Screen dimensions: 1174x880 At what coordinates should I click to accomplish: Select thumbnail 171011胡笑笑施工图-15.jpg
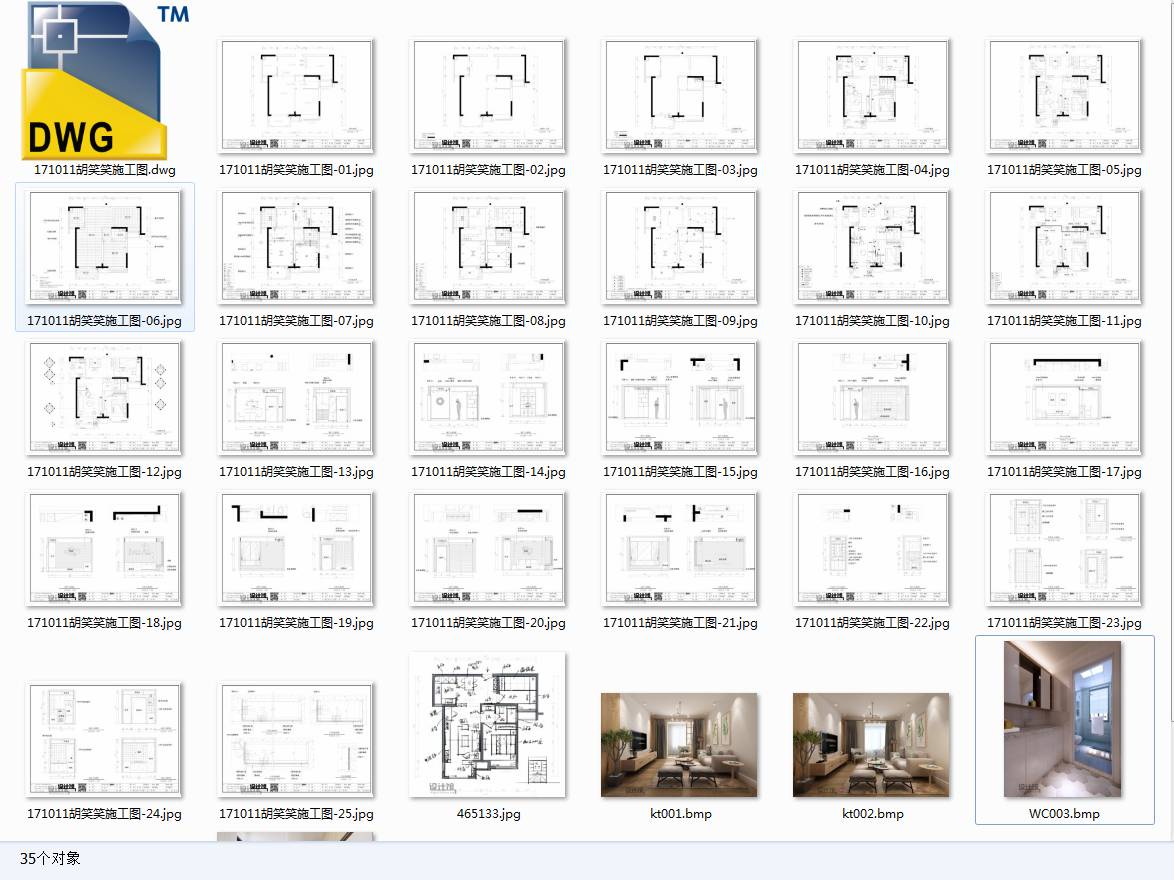[x=680, y=398]
